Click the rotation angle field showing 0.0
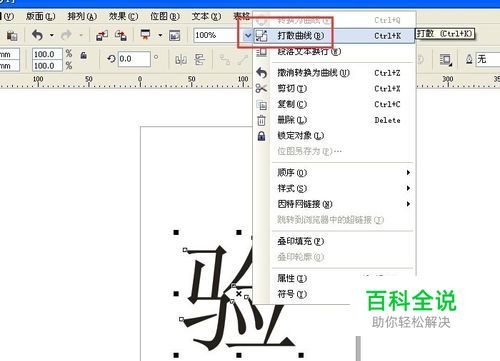This screenshot has height=361, width=500. [x=134, y=59]
